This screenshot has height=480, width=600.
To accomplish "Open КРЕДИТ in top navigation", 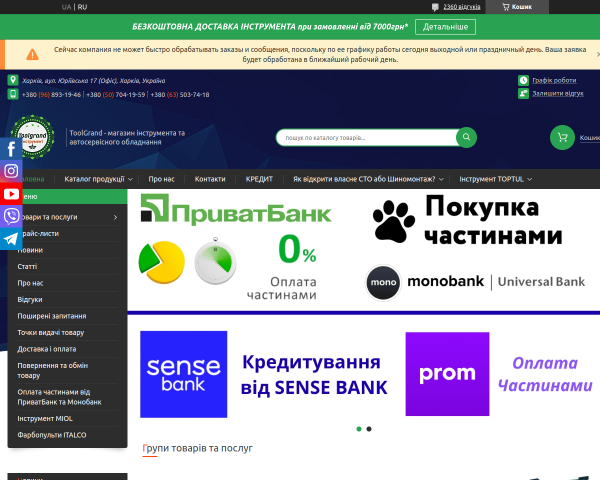I will pyautogui.click(x=259, y=179).
